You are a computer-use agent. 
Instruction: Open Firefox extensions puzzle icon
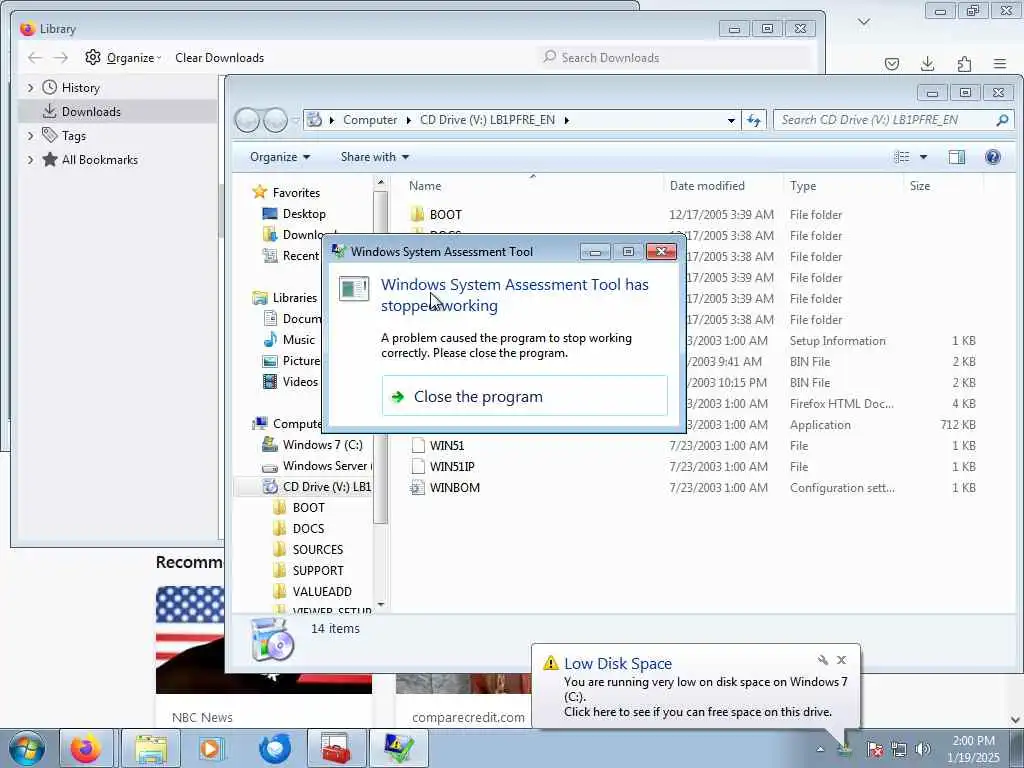964,63
